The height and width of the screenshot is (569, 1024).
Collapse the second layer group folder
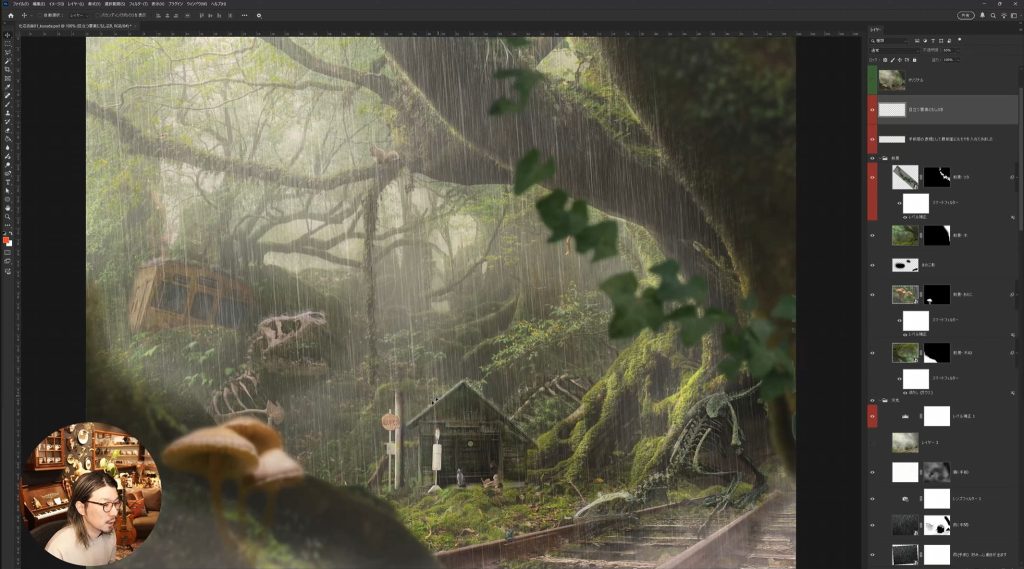[879, 400]
